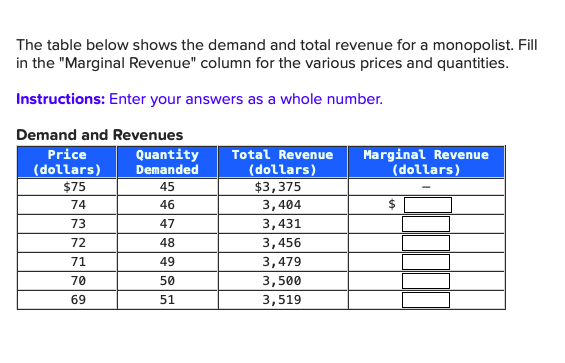
Task: Select marginal revenue input for price 69
Action: tap(426, 300)
